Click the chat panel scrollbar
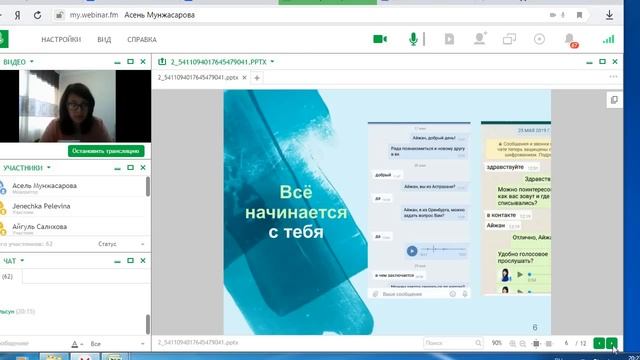This screenshot has height=360, width=640. 148,324
